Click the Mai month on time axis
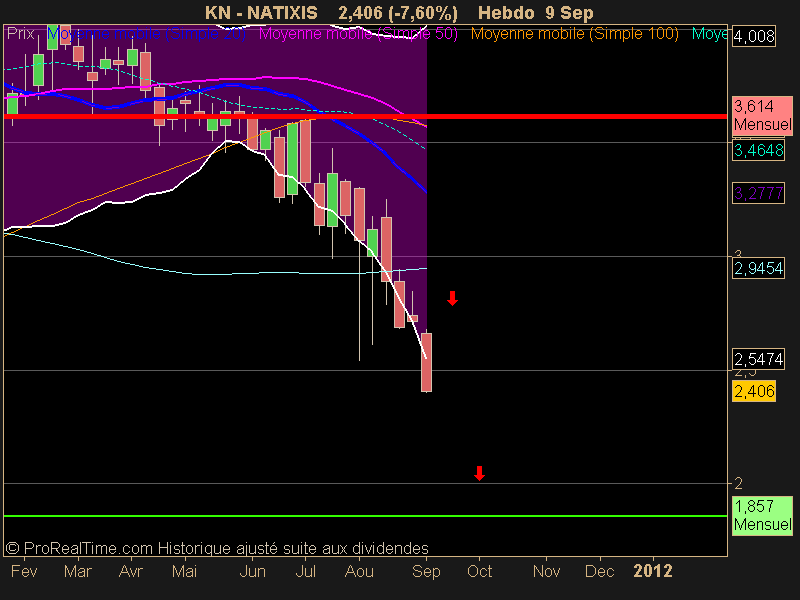Viewport: 800px width, 600px height. click(x=184, y=571)
